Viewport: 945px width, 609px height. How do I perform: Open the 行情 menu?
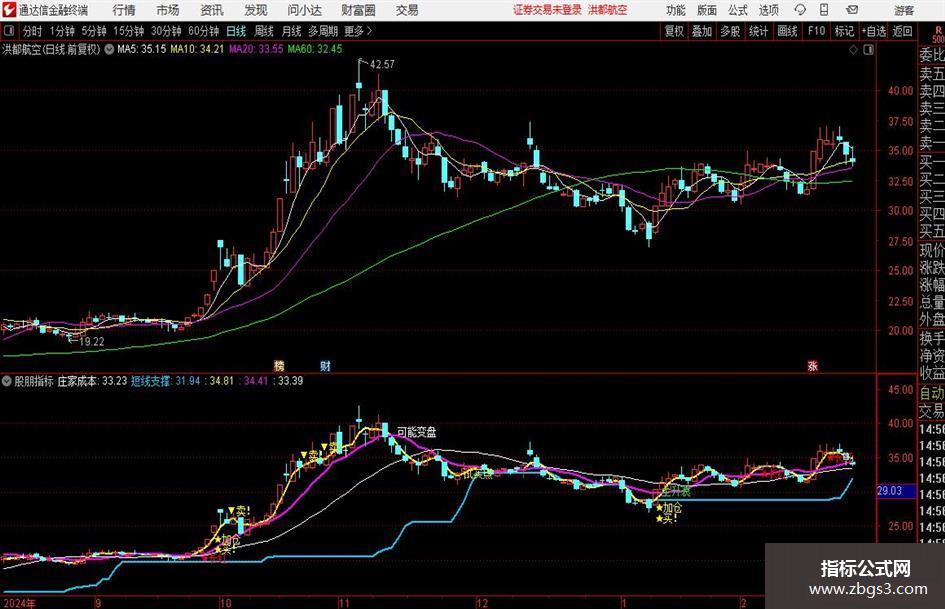tap(124, 10)
